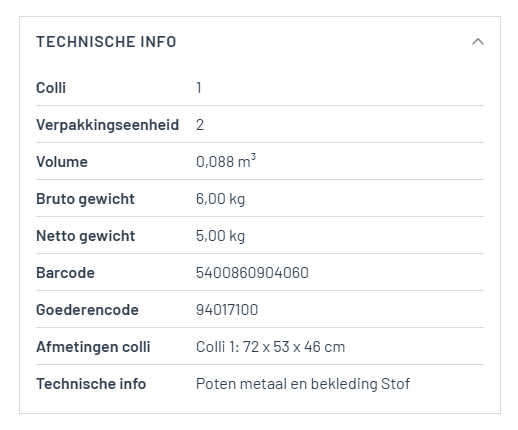Select the Afmetingen colli label
Image resolution: width=518 pixels, height=430 pixels.
(x=93, y=347)
